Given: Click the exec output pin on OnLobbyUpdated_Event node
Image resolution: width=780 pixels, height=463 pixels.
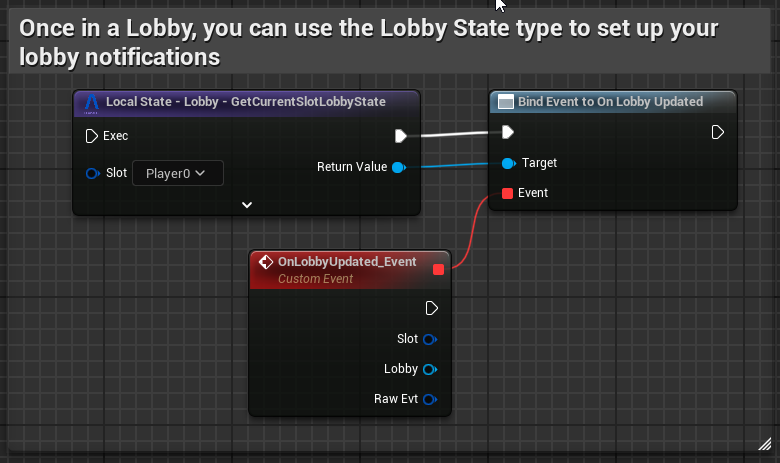Looking at the screenshot, I should click(x=432, y=308).
